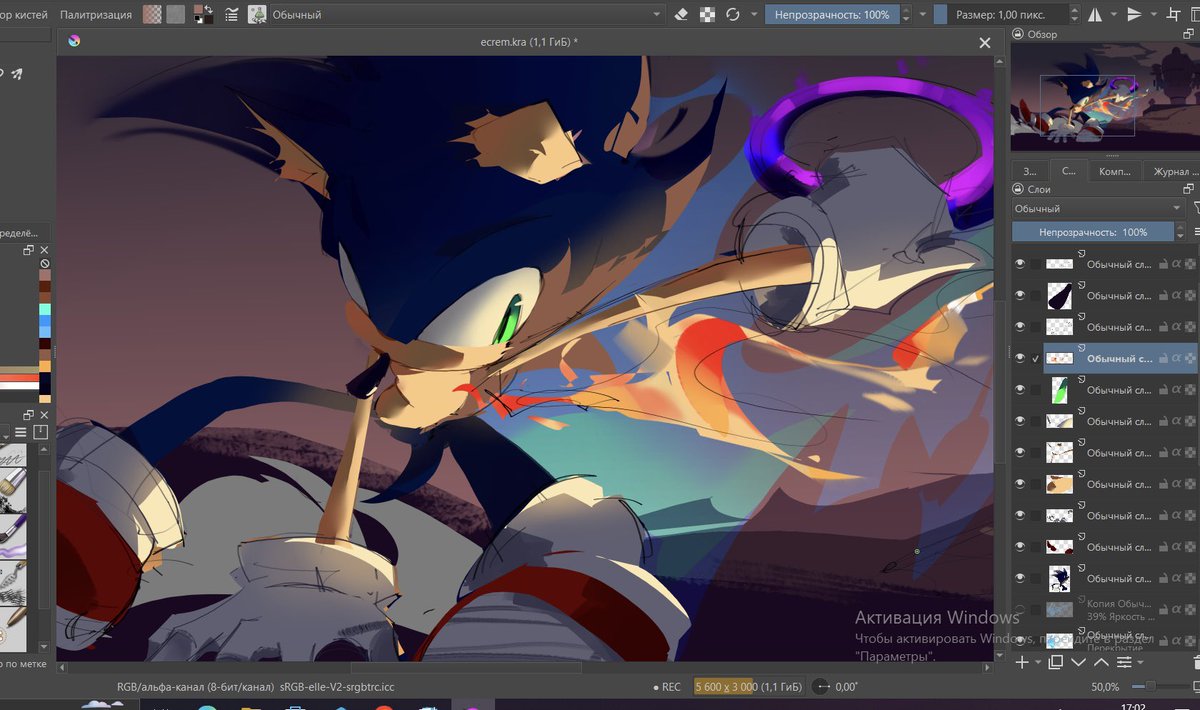Open layer properties via the sliders icon
Screen dimensions: 1200x710
[x=1124, y=662]
